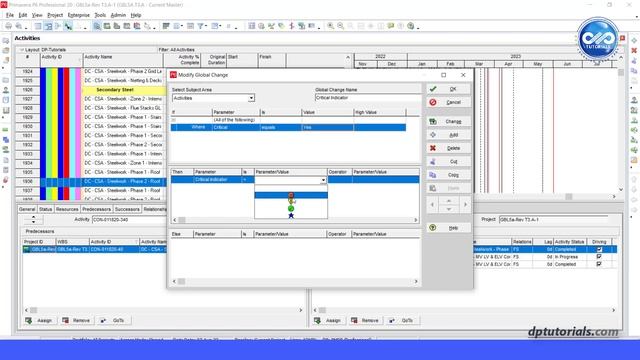Click the move-up arrow in the Global Change dialog

449,201
